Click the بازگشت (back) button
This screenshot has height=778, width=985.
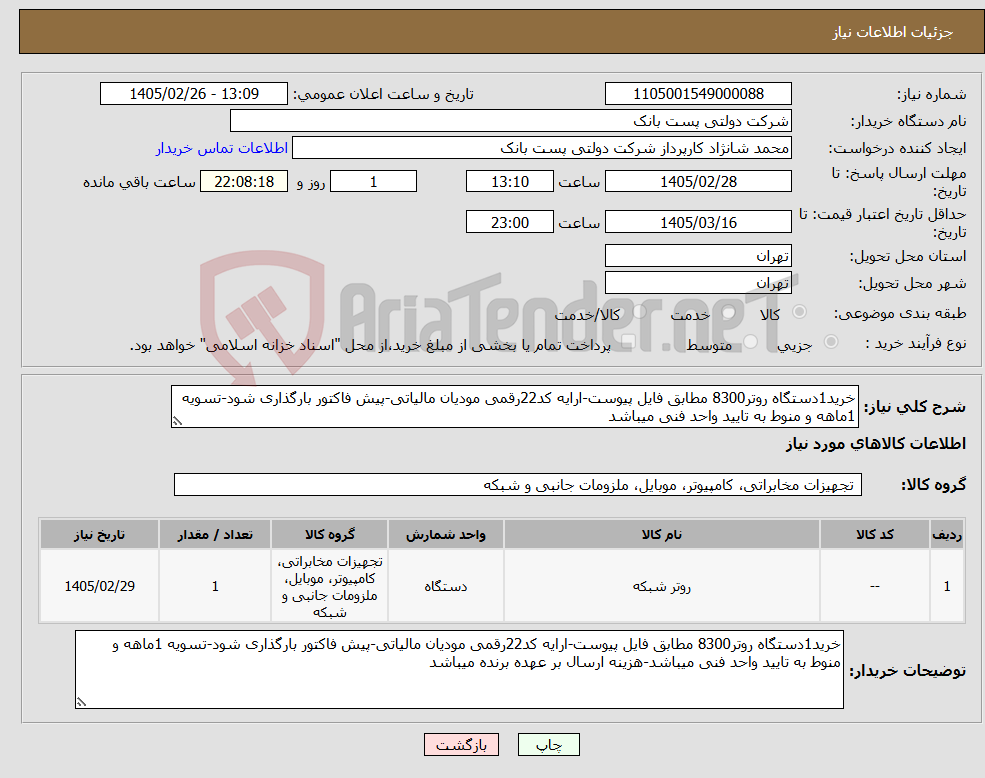click(461, 745)
